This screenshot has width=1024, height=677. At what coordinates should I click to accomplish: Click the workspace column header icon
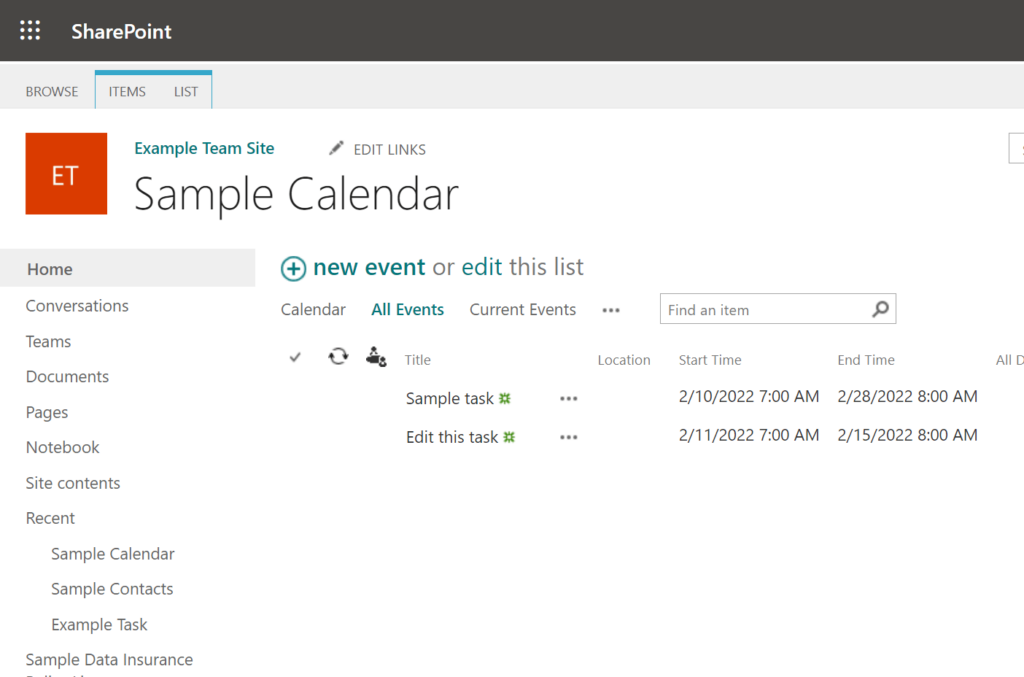[x=376, y=356]
